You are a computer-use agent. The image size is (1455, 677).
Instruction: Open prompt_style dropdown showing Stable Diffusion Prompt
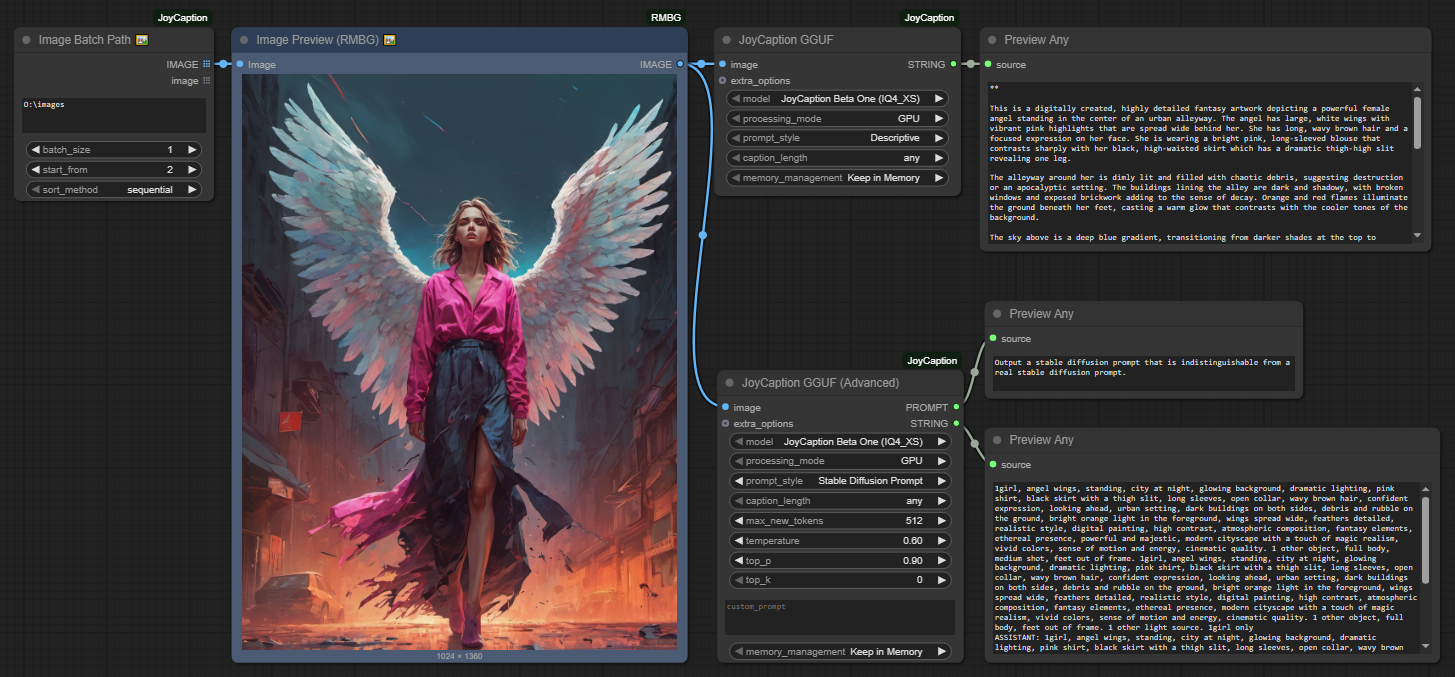[838, 481]
